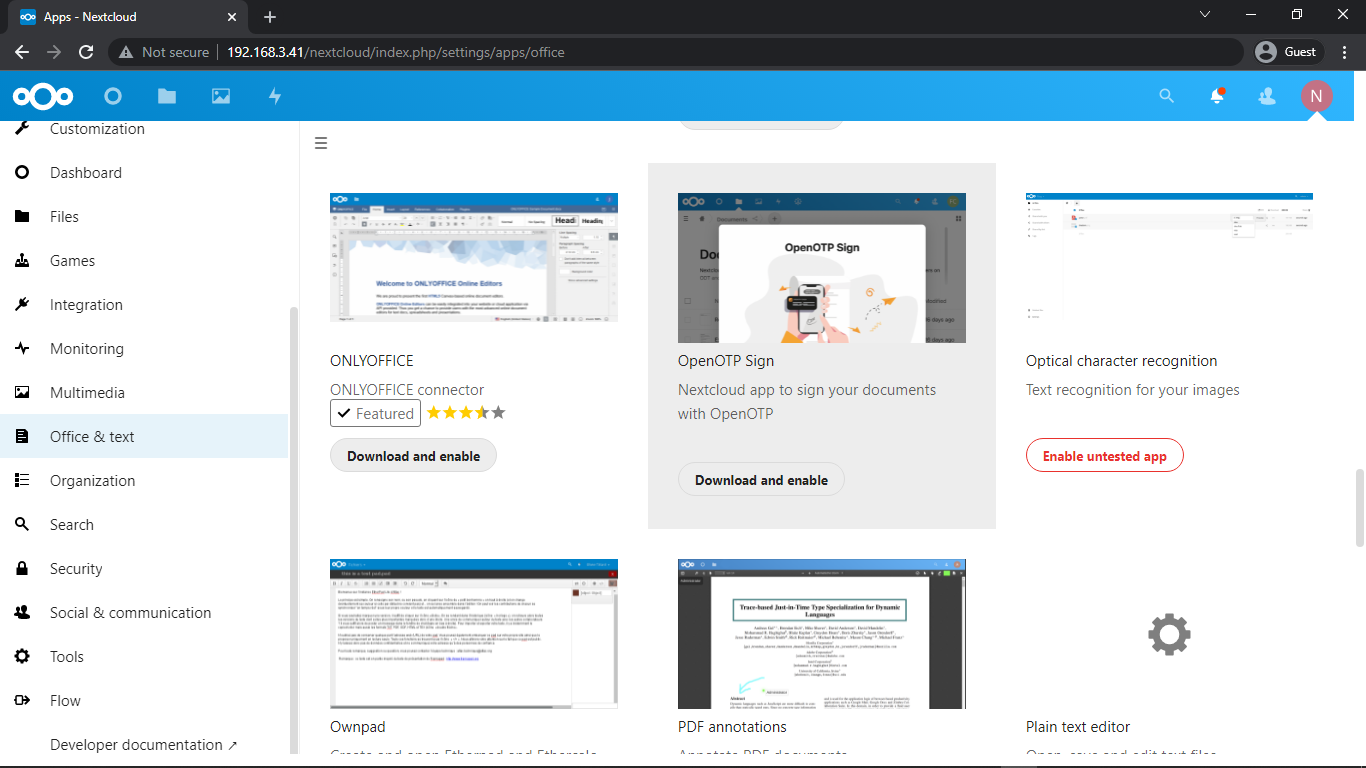This screenshot has width=1366, height=768.
Task: Click PDF annotations app title
Action: (732, 727)
